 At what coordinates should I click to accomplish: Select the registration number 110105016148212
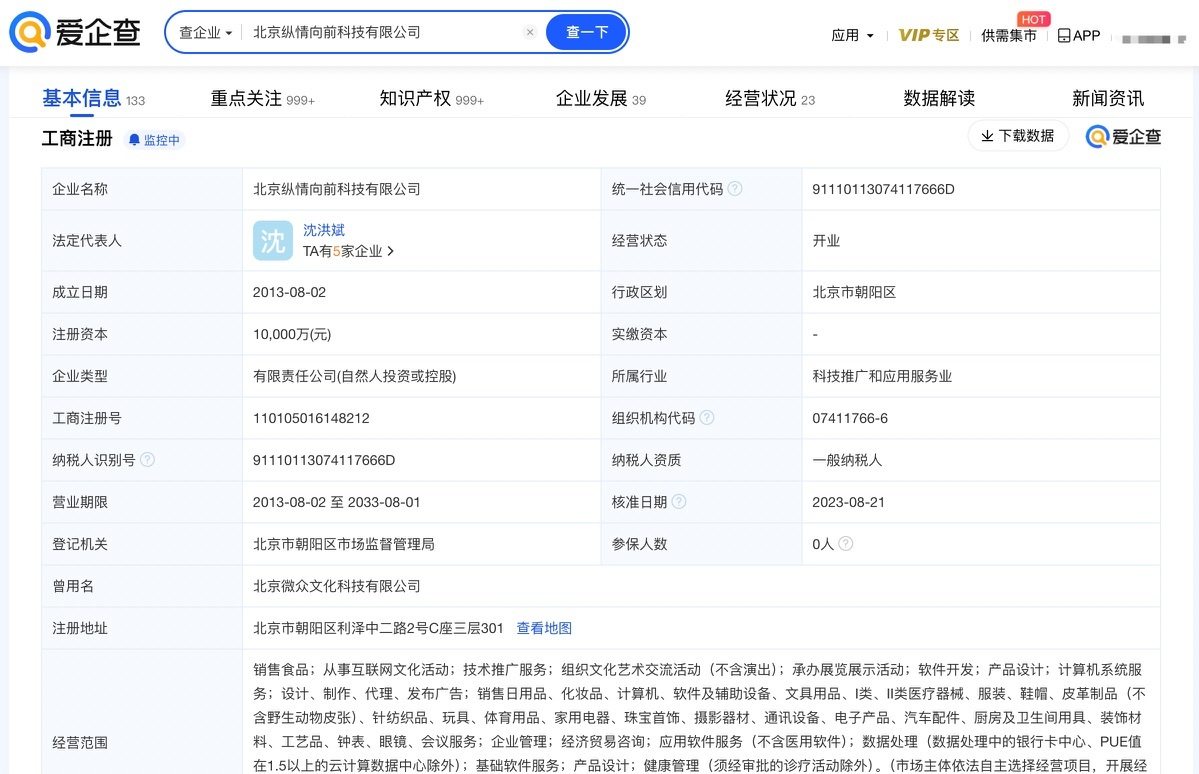[x=311, y=418]
